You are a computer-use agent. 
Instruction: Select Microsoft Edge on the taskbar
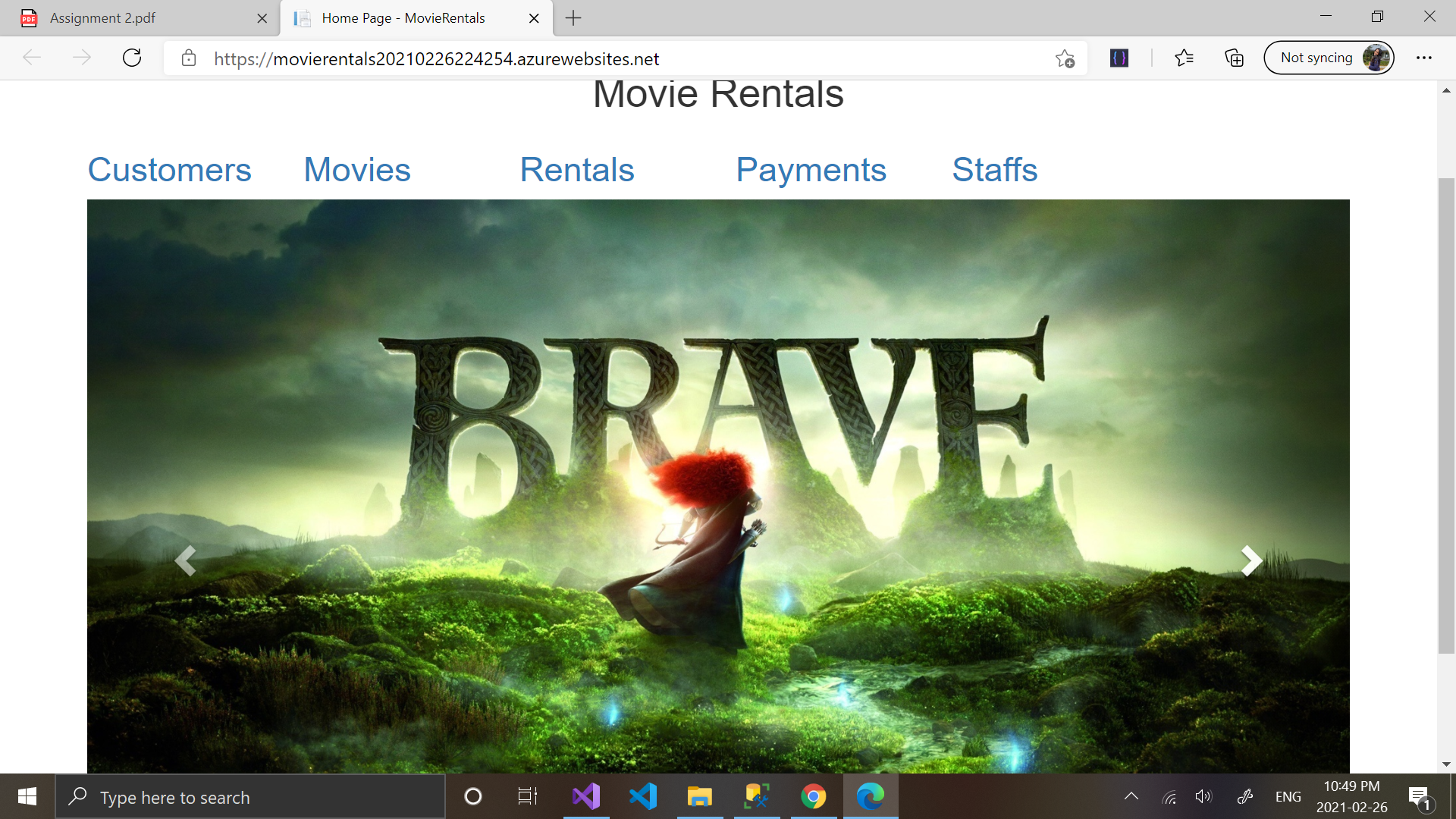[x=871, y=796]
